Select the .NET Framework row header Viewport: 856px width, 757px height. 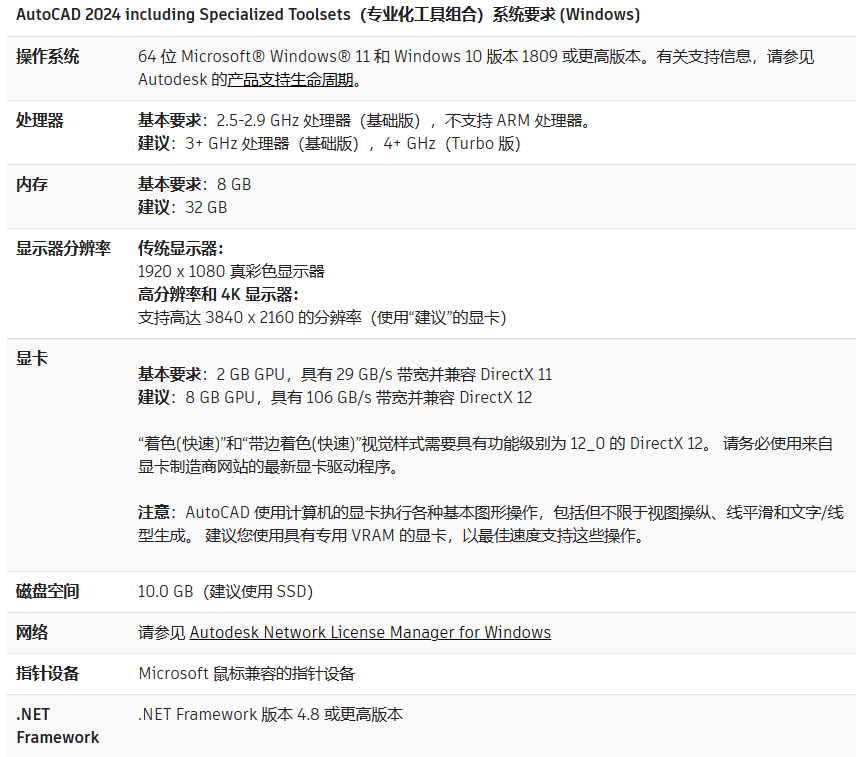coord(57,725)
